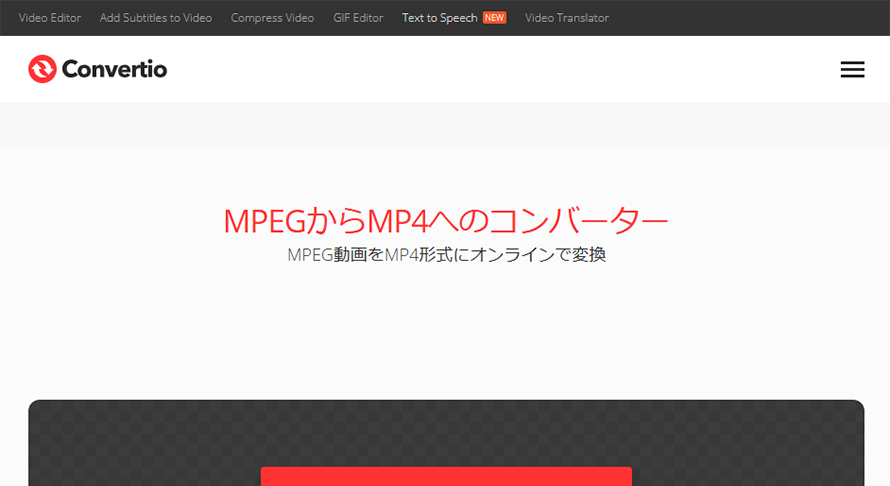This screenshot has height=486, width=890.
Task: Open the hamburger menu icon
Action: [852, 69]
